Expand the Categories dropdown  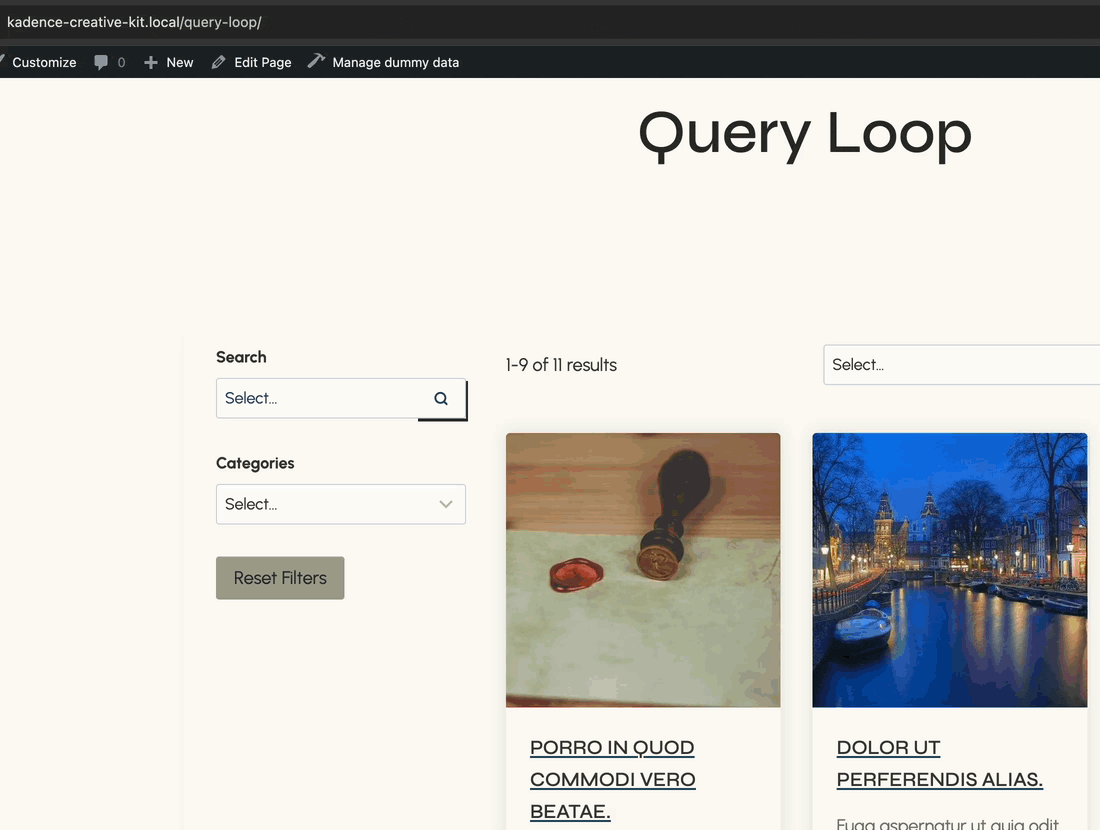pos(341,504)
